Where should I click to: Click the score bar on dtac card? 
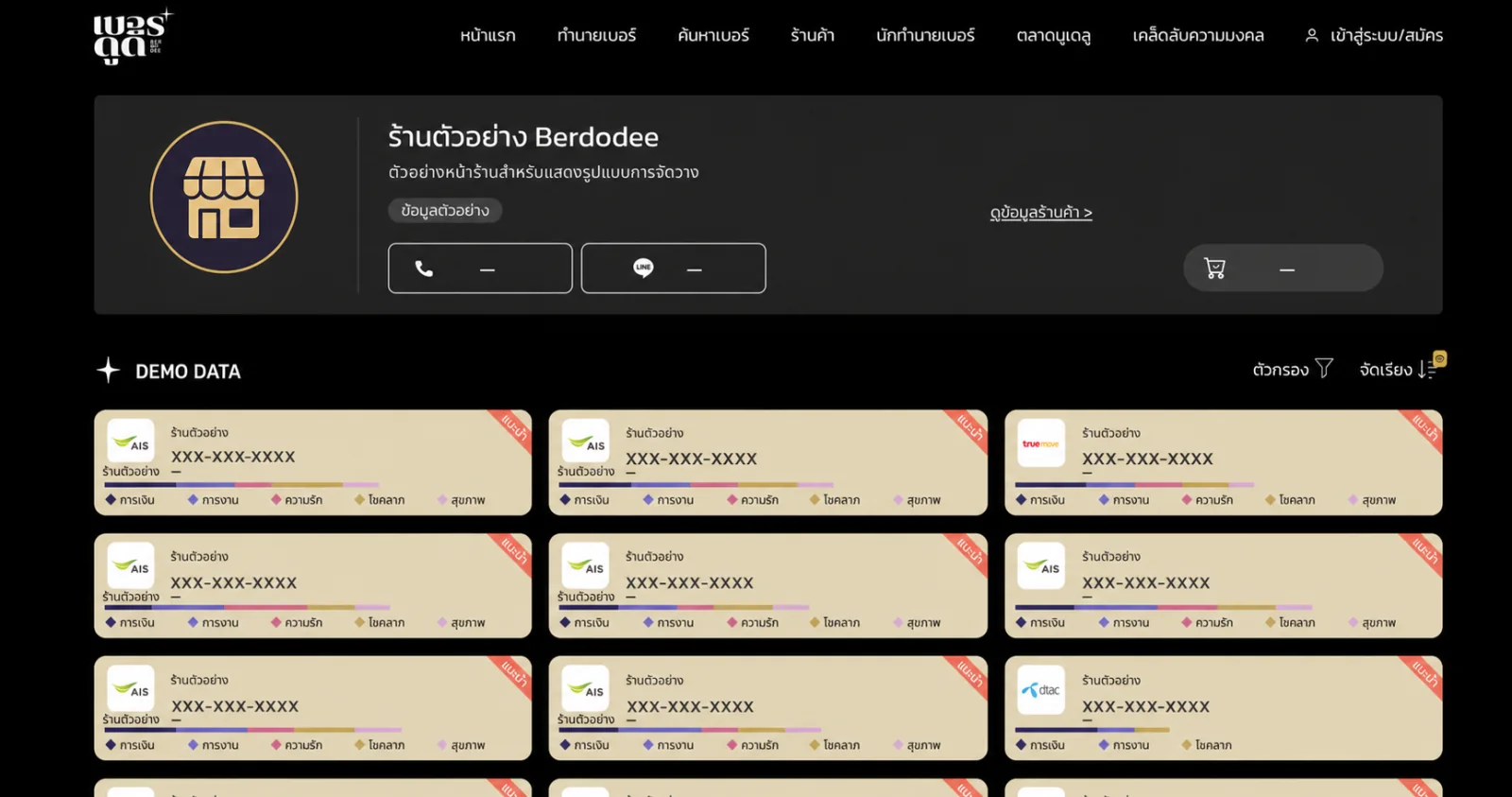1092,730
